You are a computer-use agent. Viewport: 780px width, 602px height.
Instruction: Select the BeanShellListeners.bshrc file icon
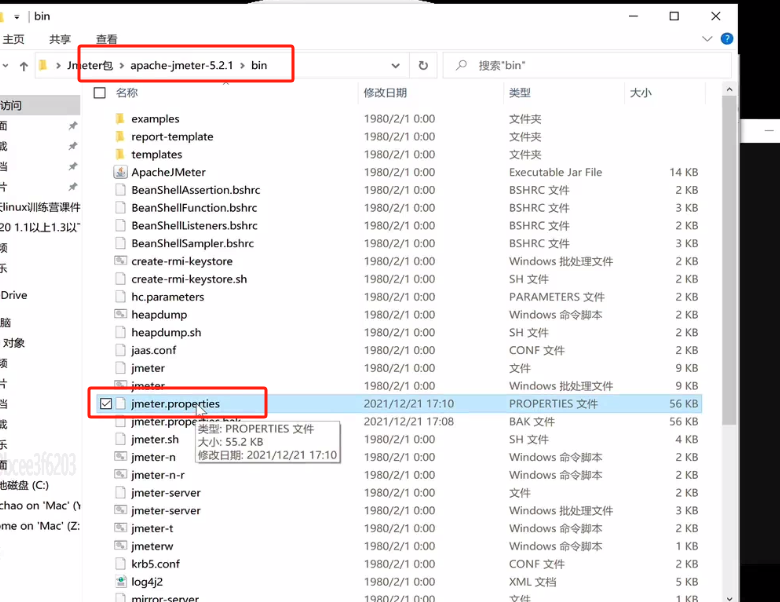point(120,225)
